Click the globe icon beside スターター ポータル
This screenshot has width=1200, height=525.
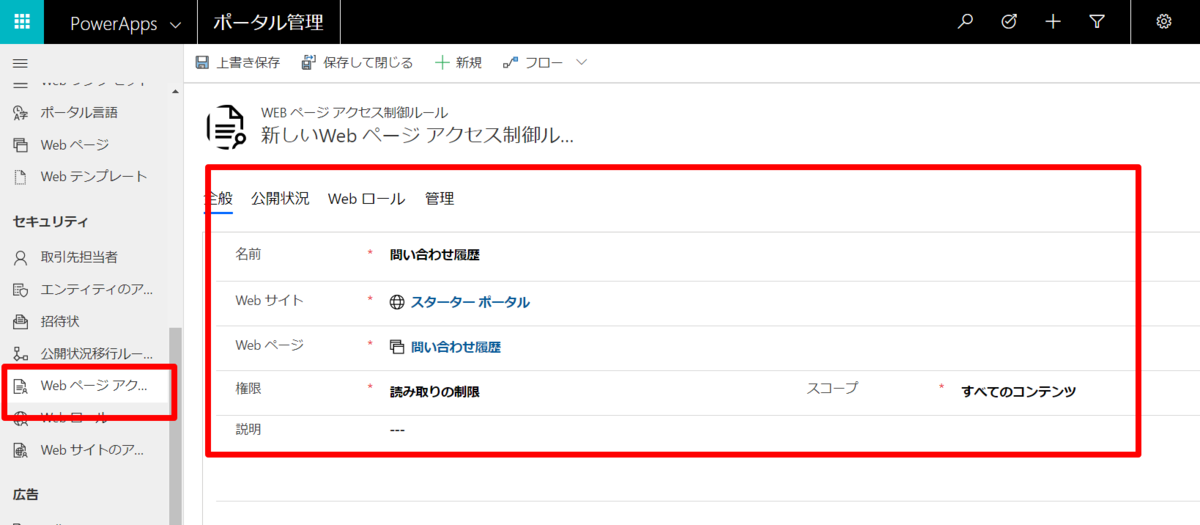397,302
